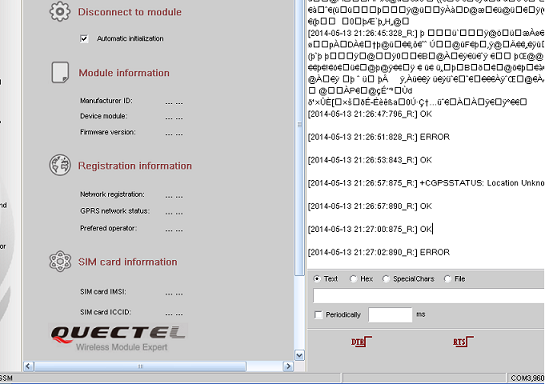557x384 pixels.
Task: Click the SIM card IMSI label
Action: pyautogui.click(x=103, y=292)
